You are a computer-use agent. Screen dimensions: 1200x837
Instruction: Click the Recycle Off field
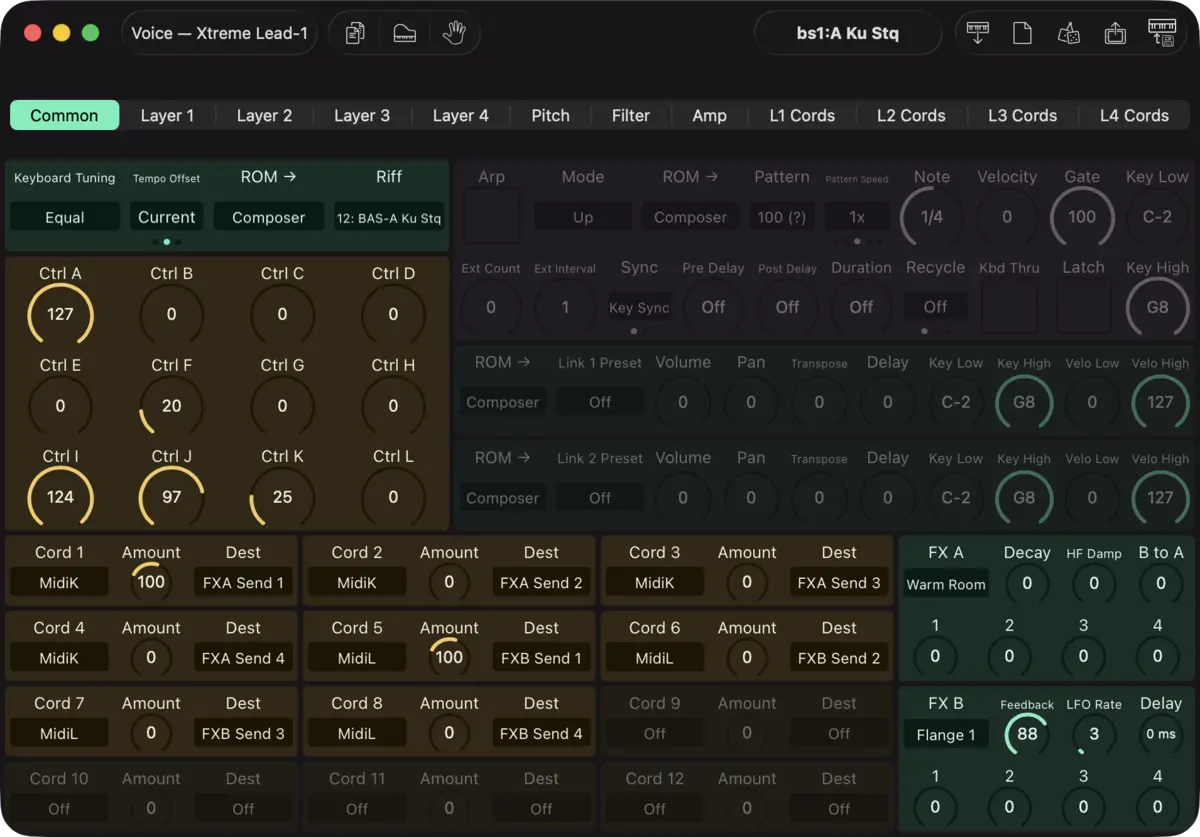pos(935,307)
